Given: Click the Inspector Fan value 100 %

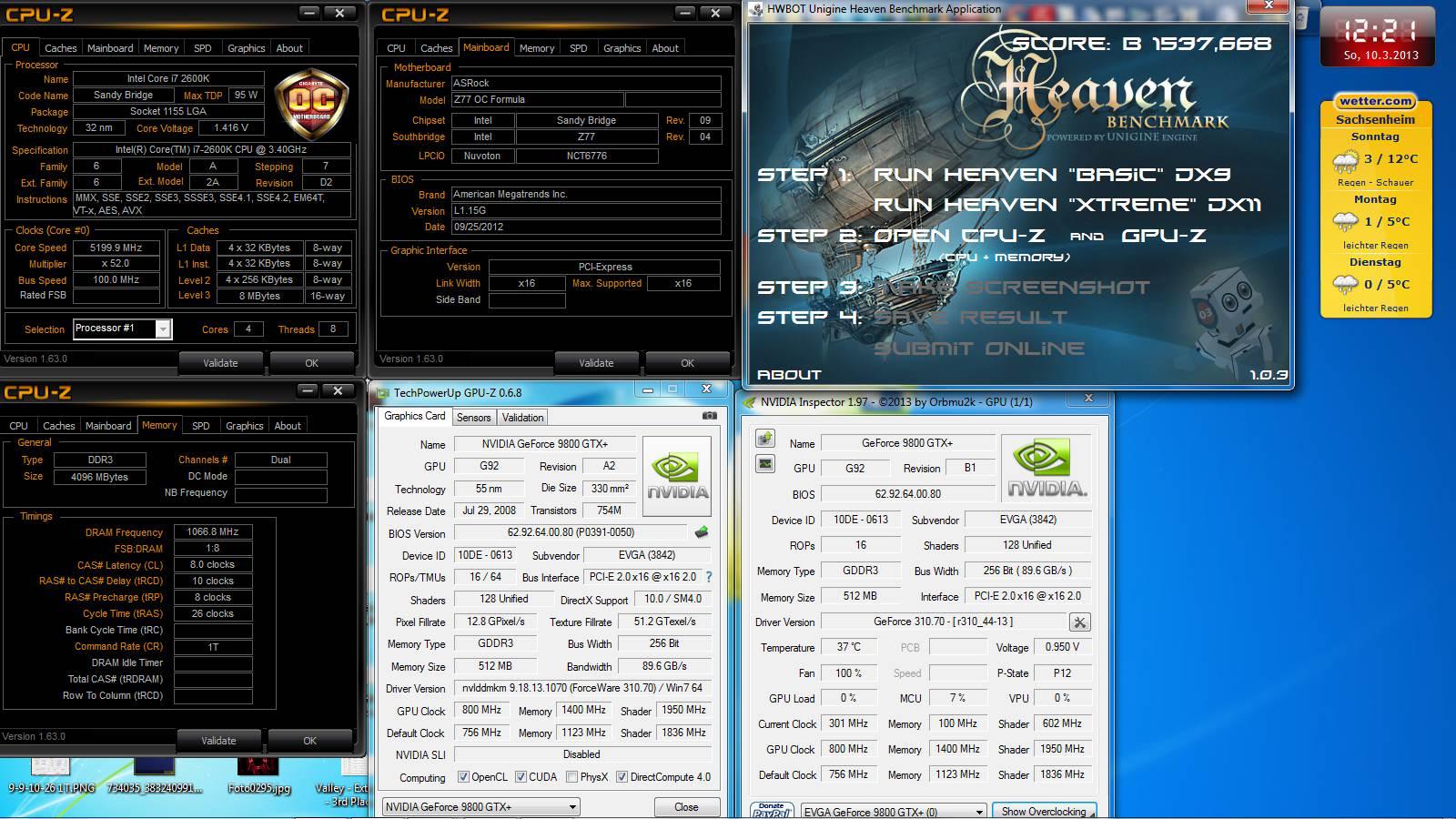Looking at the screenshot, I should (848, 672).
